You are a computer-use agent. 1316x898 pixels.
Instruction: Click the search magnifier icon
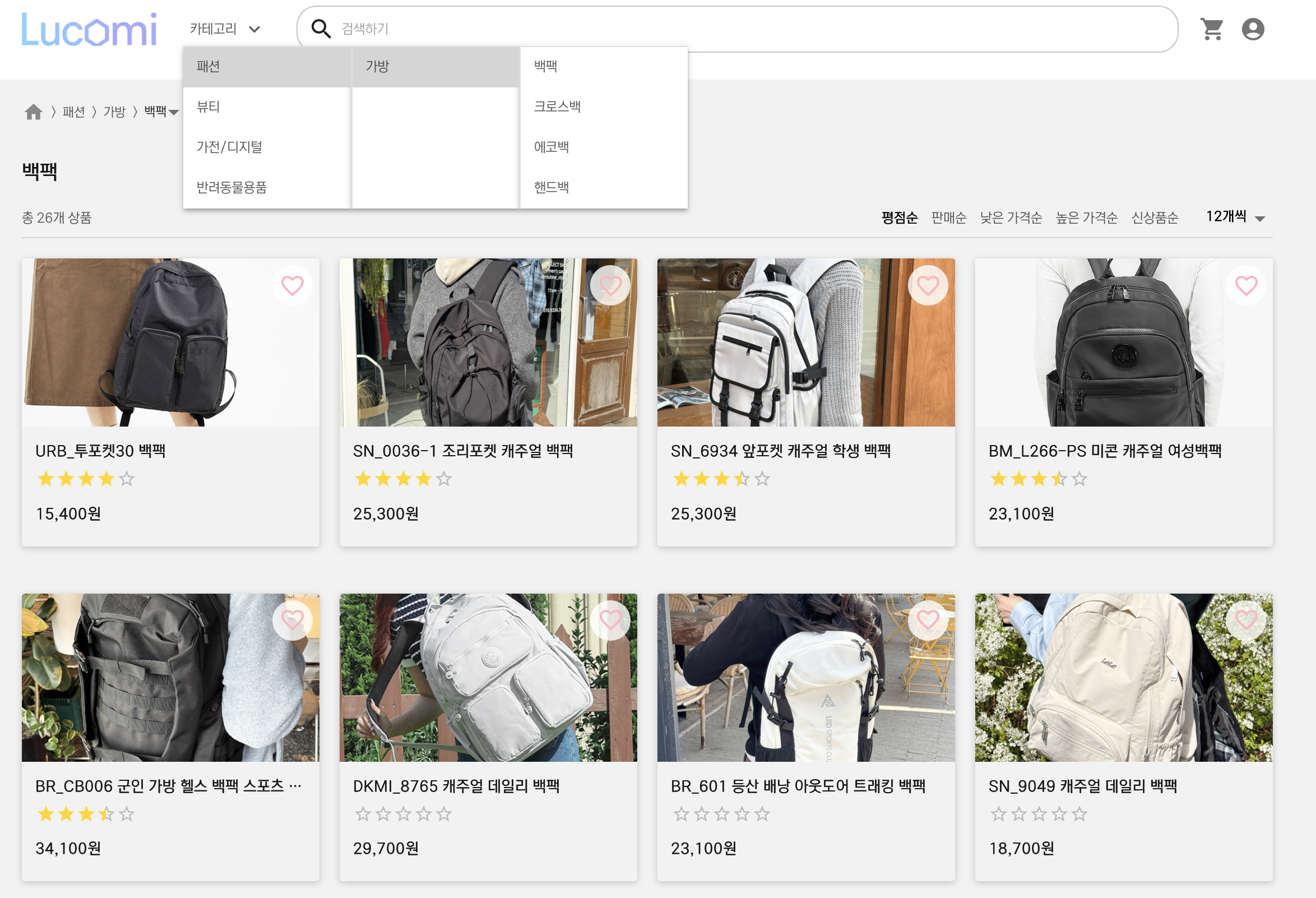[321, 29]
